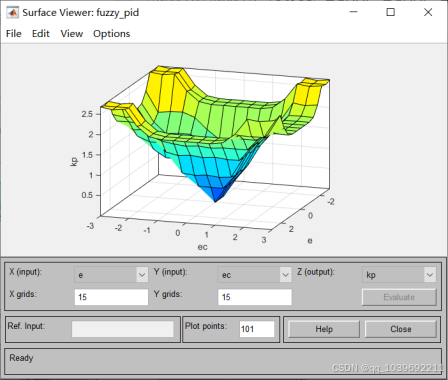Close the Surface Viewer window
The height and width of the screenshot is (380, 448).
[428, 12]
